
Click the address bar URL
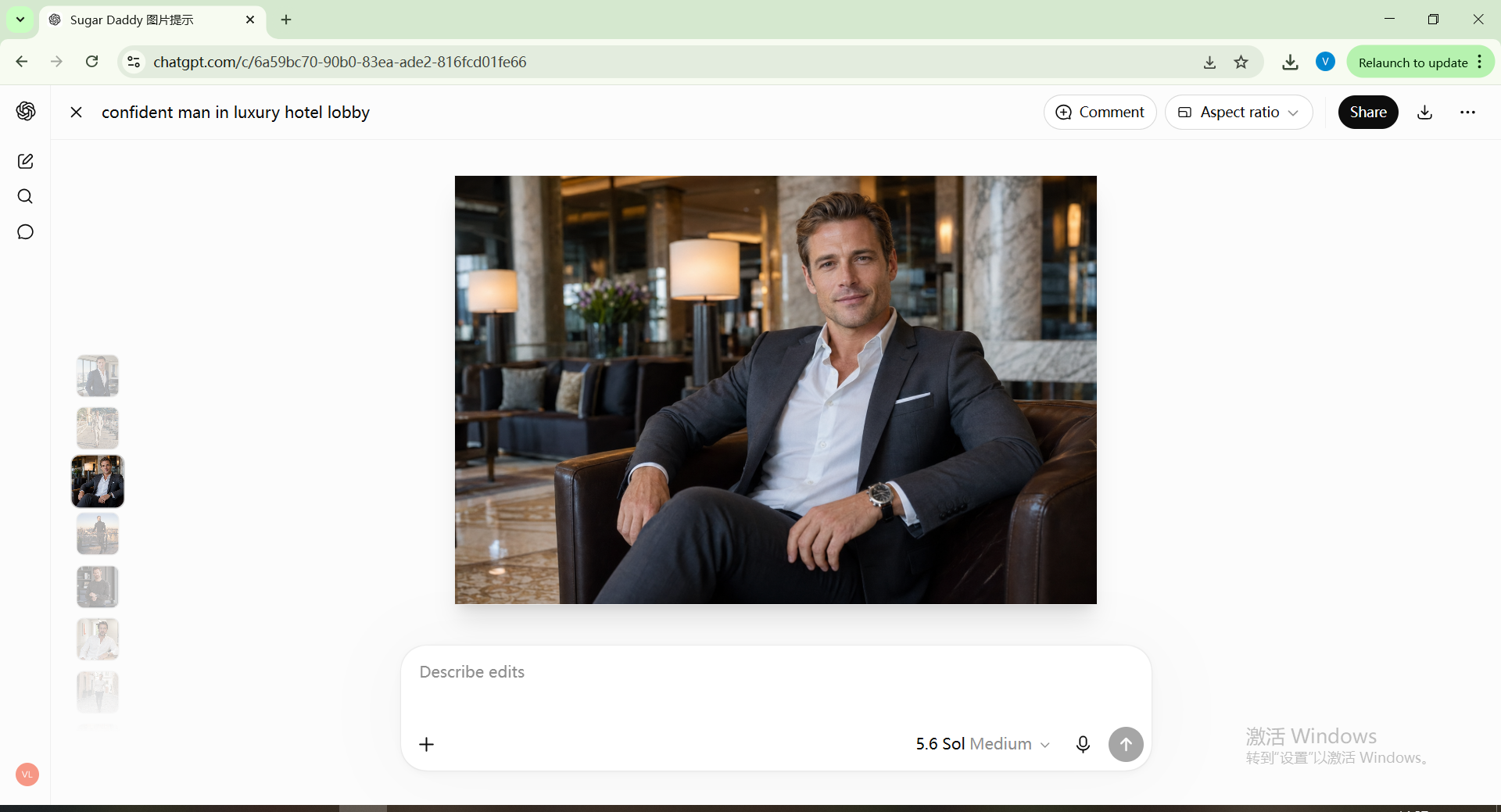coord(340,62)
